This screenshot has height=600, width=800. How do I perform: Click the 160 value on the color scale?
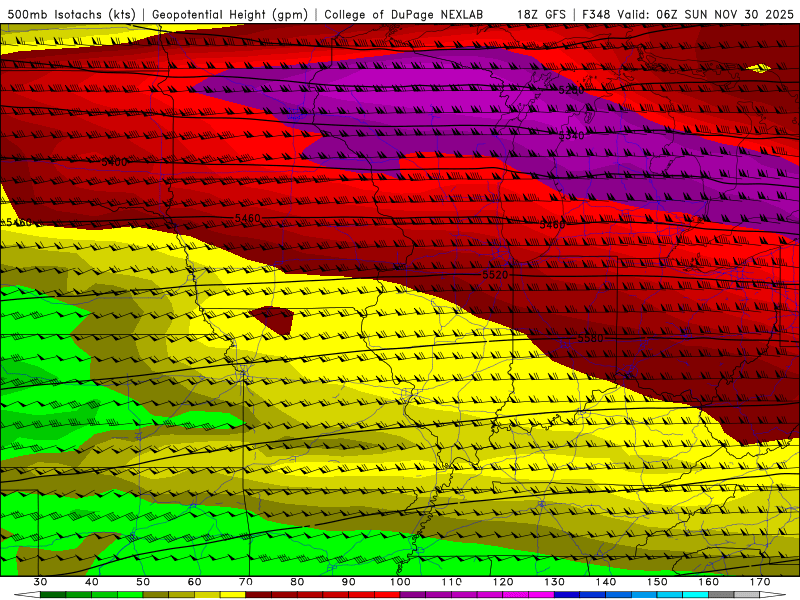(709, 582)
